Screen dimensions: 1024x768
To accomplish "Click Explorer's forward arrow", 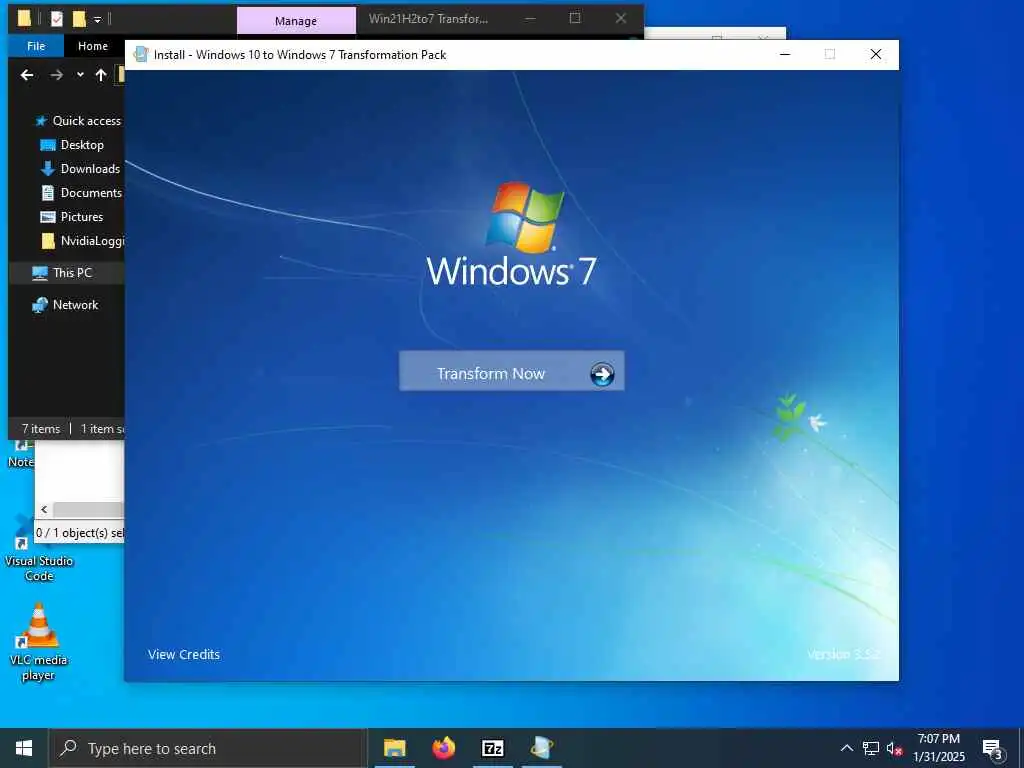I will click(x=57, y=75).
